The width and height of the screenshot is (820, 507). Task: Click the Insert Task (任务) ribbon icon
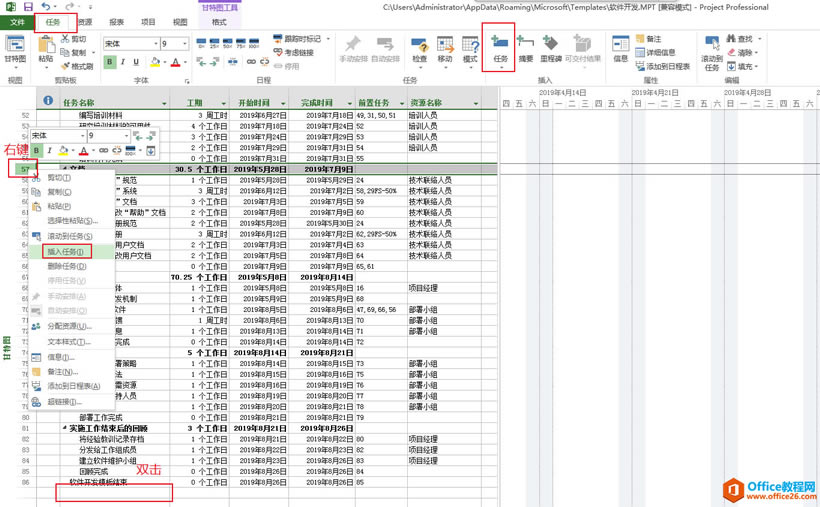pyautogui.click(x=500, y=49)
